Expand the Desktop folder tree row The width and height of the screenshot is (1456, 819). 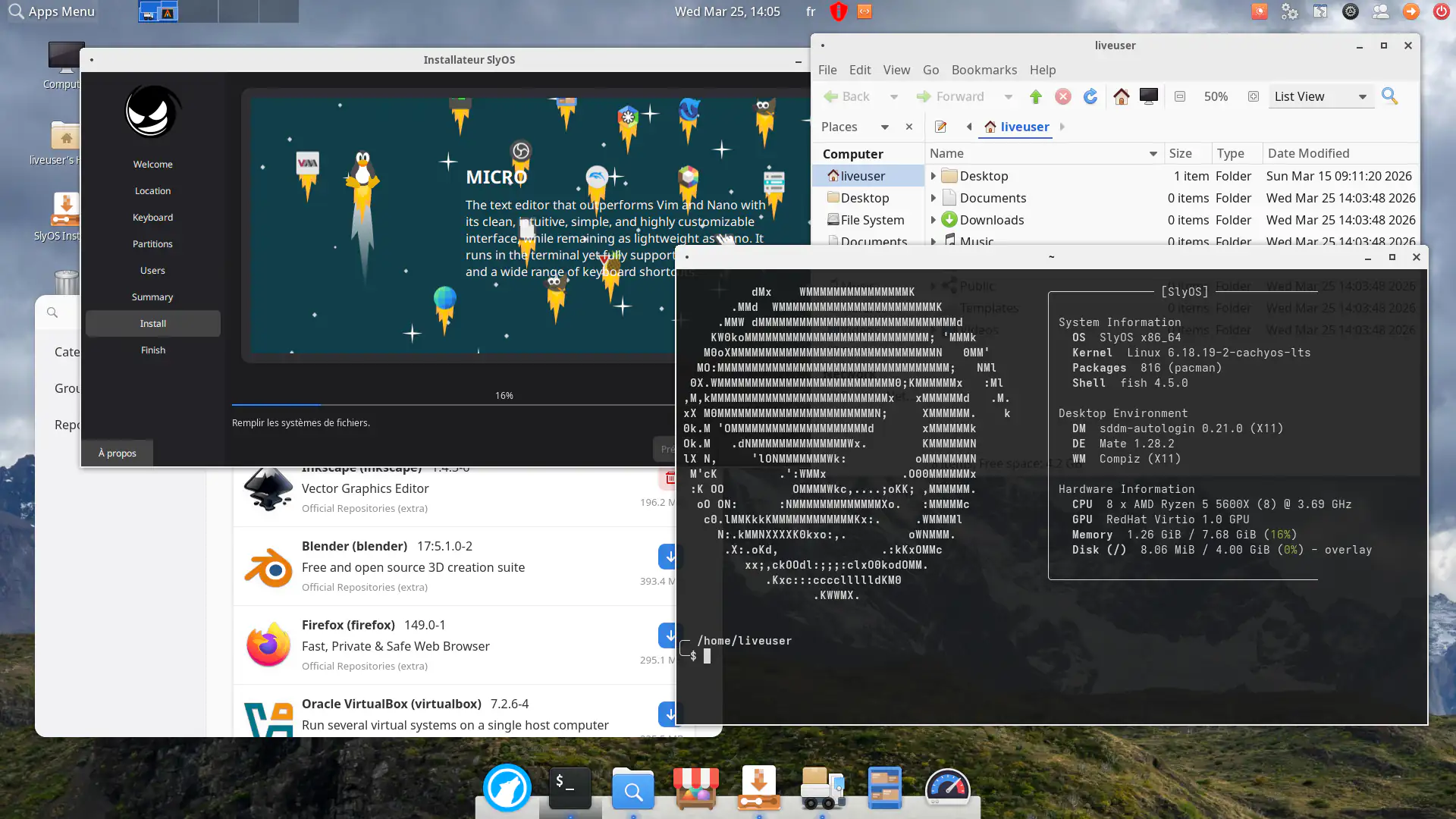tap(934, 176)
